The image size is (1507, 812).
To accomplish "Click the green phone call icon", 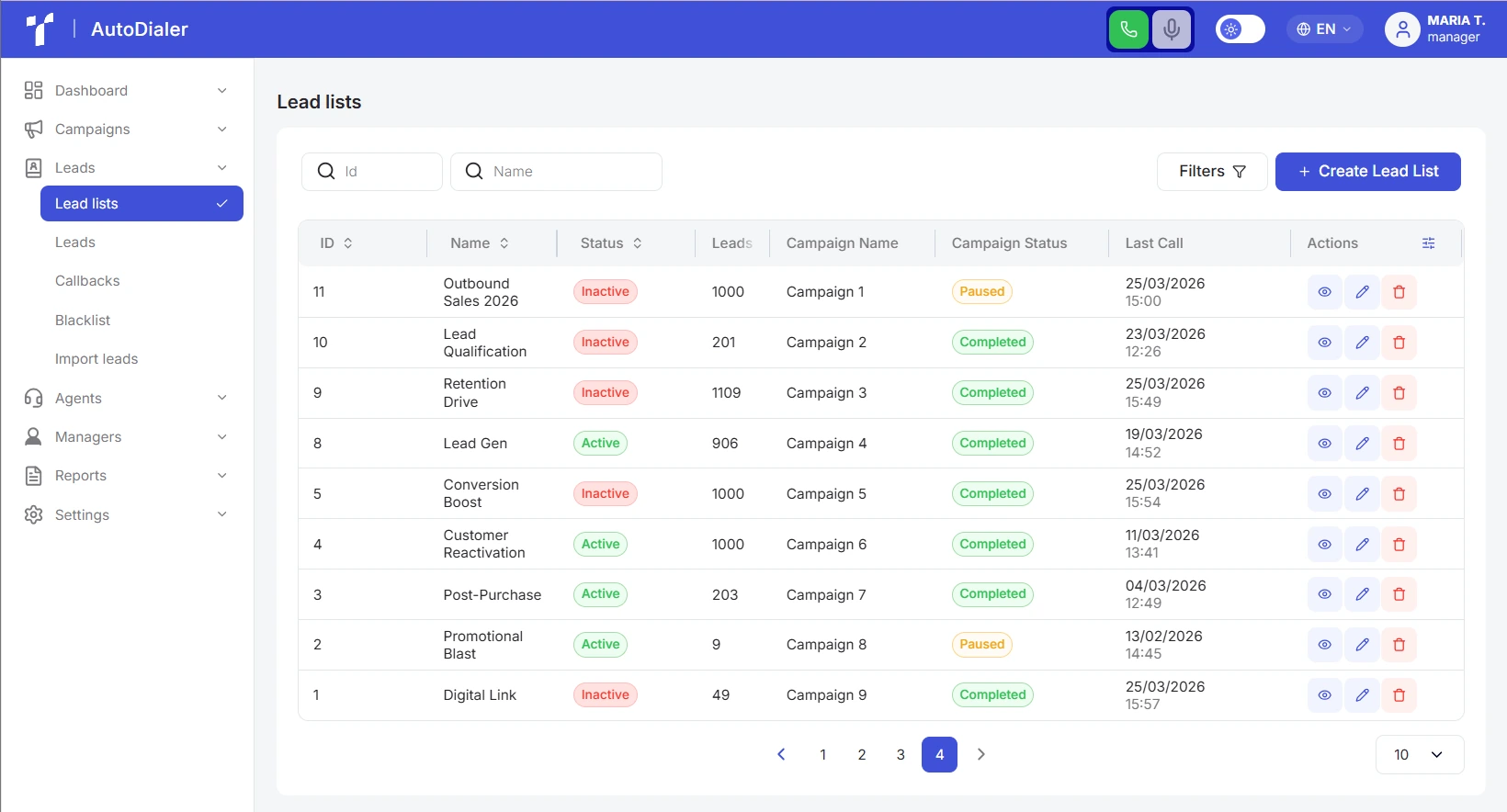I will click(1128, 29).
